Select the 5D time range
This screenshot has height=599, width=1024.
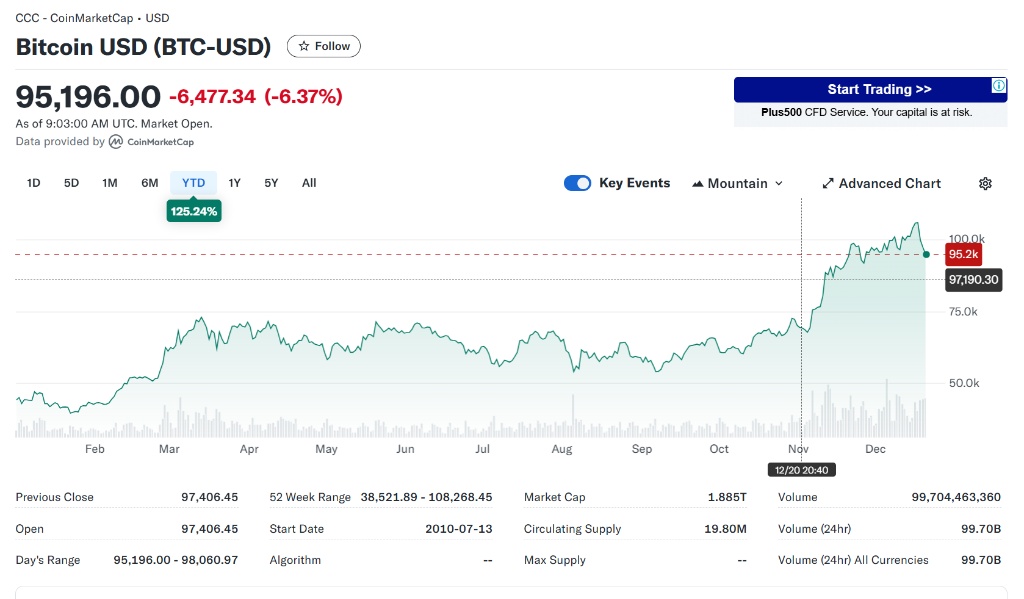pos(71,183)
